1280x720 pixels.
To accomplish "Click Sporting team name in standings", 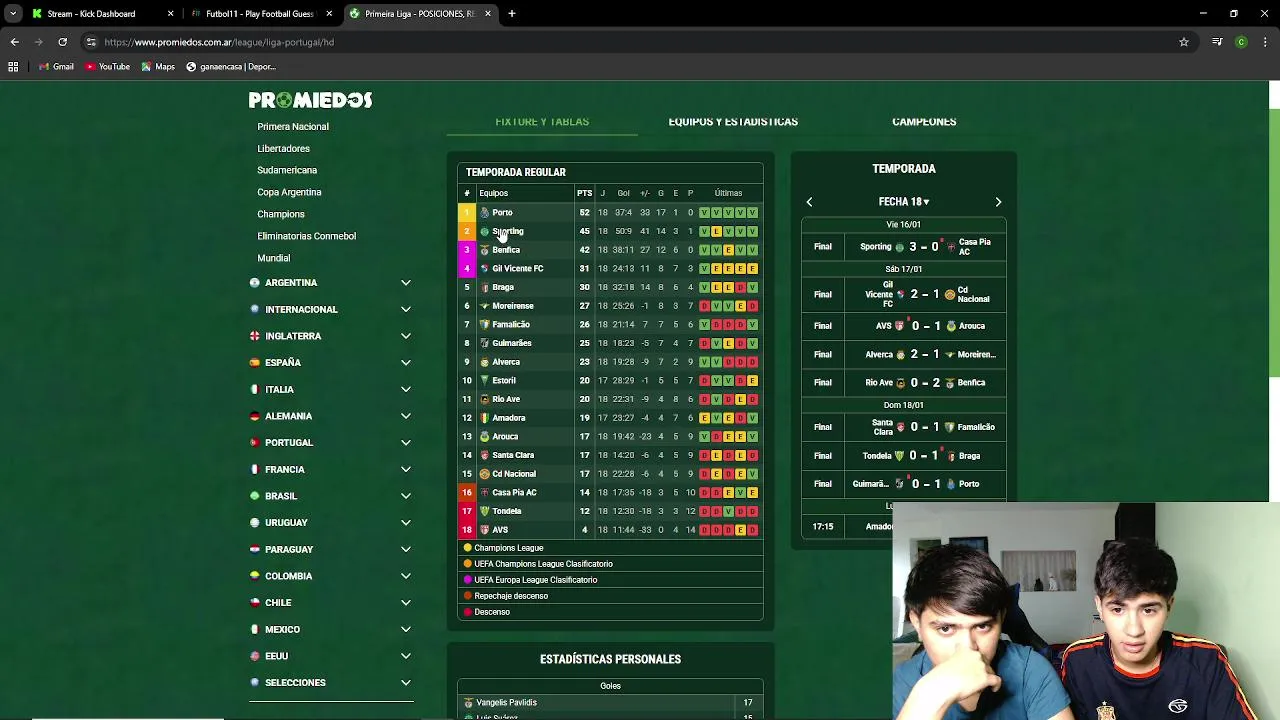I will [x=508, y=231].
